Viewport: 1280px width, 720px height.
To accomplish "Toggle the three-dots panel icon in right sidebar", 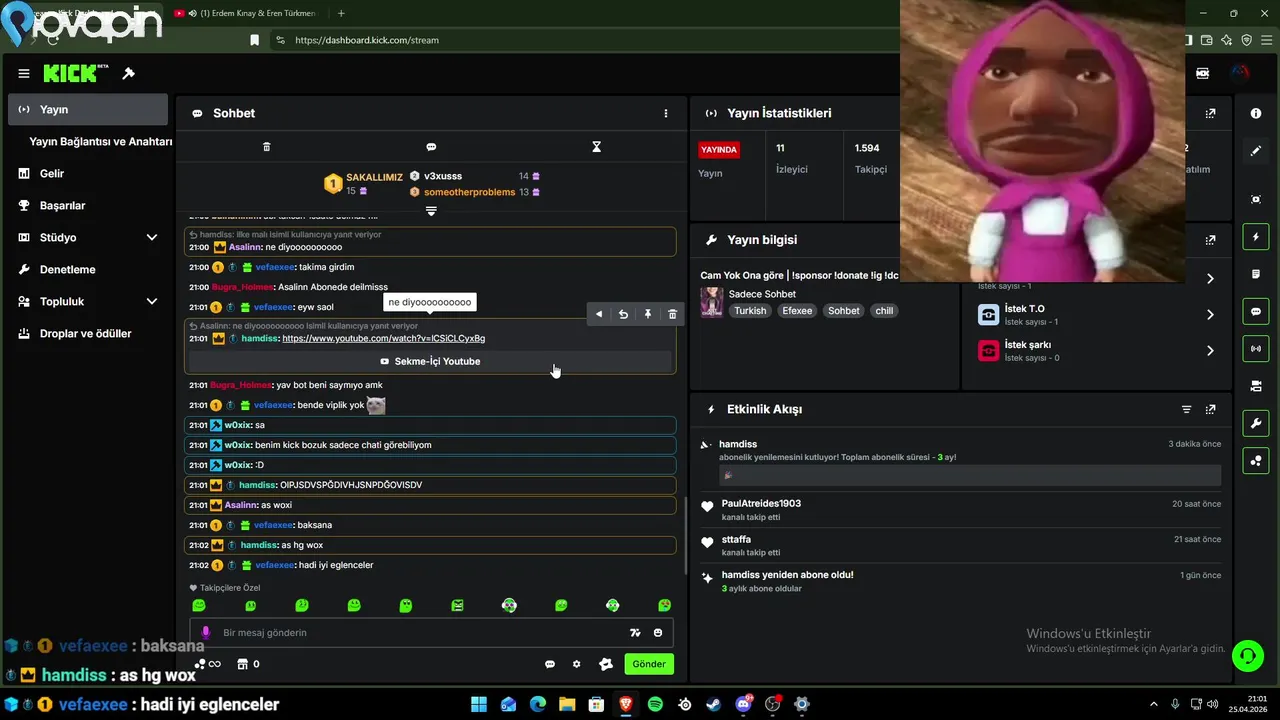I will [x=1256, y=460].
